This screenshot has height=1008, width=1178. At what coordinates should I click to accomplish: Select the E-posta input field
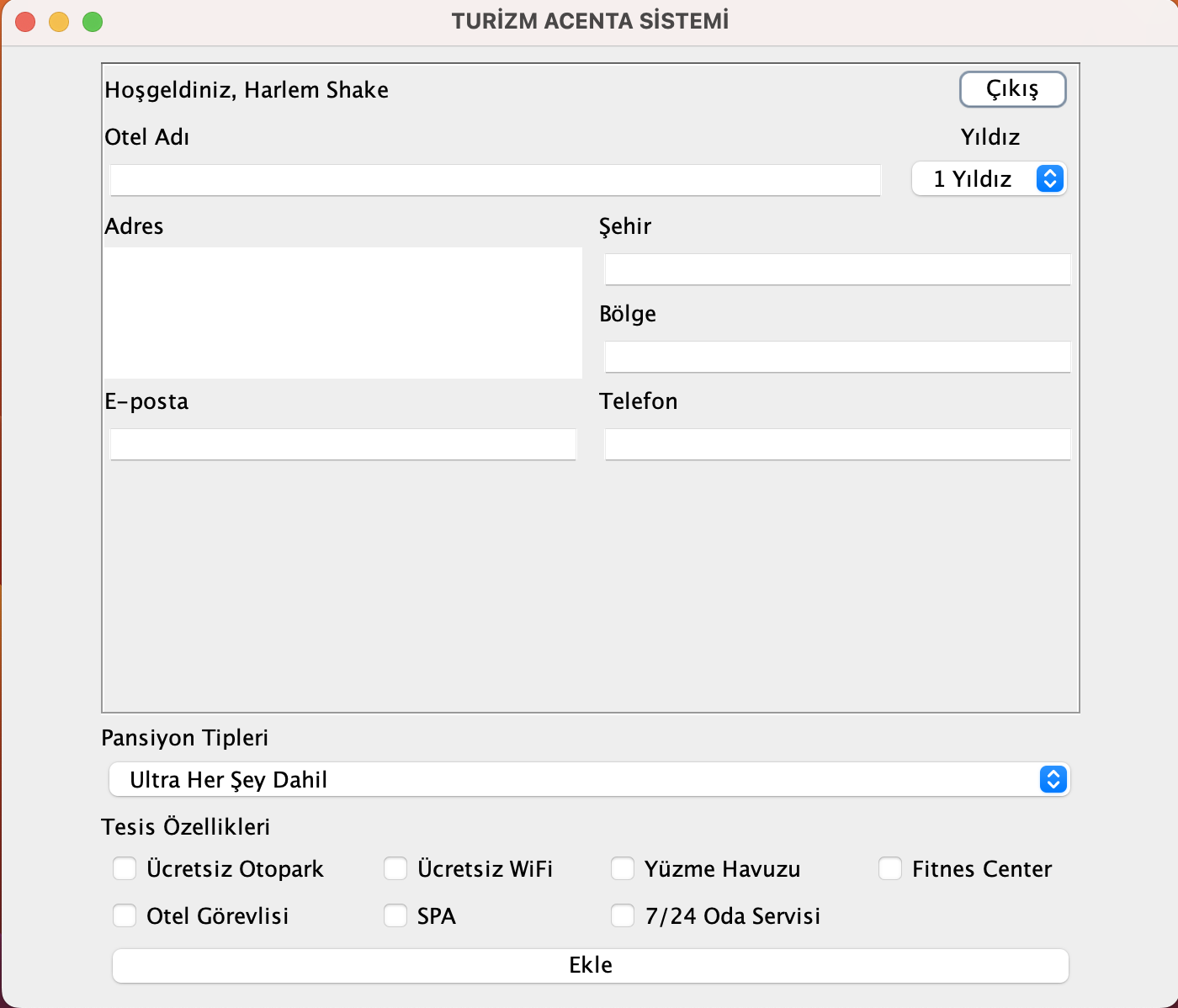[342, 444]
